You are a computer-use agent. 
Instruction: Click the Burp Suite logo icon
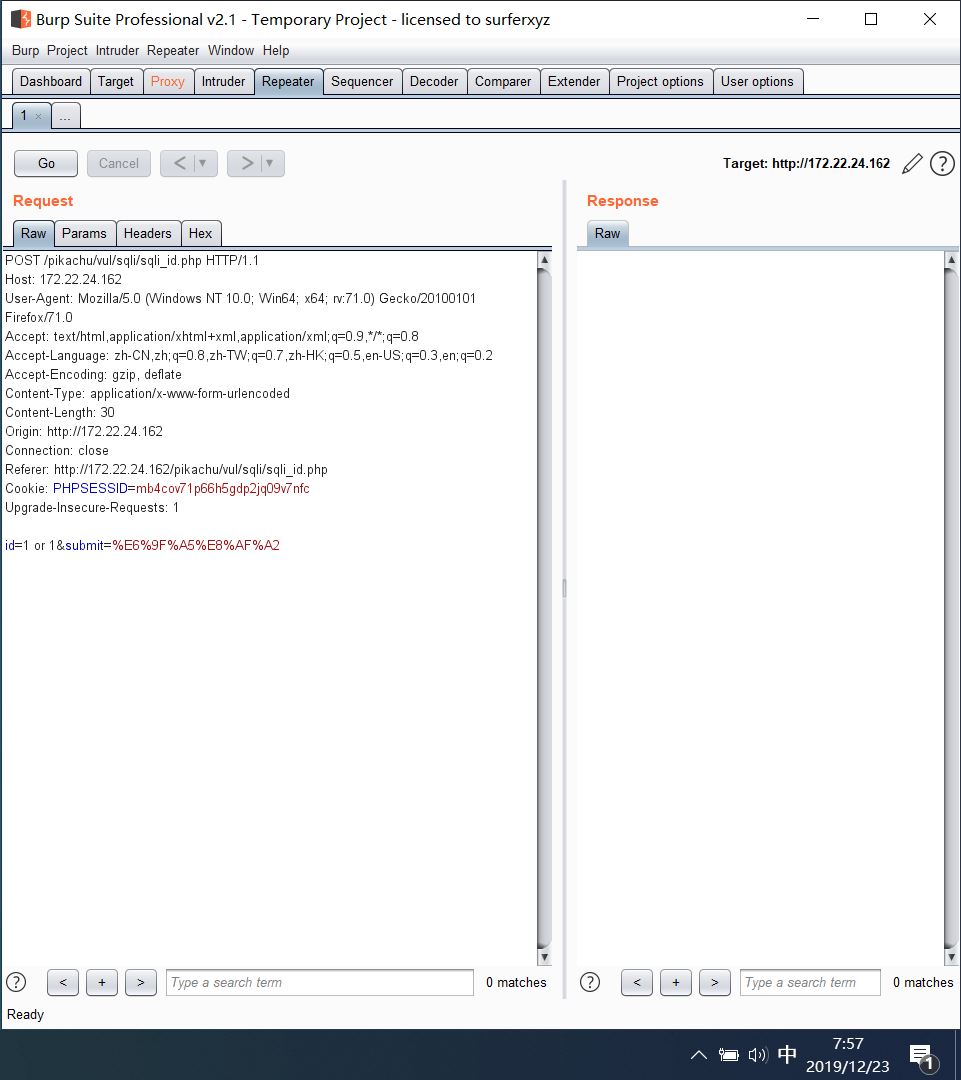click(21, 19)
